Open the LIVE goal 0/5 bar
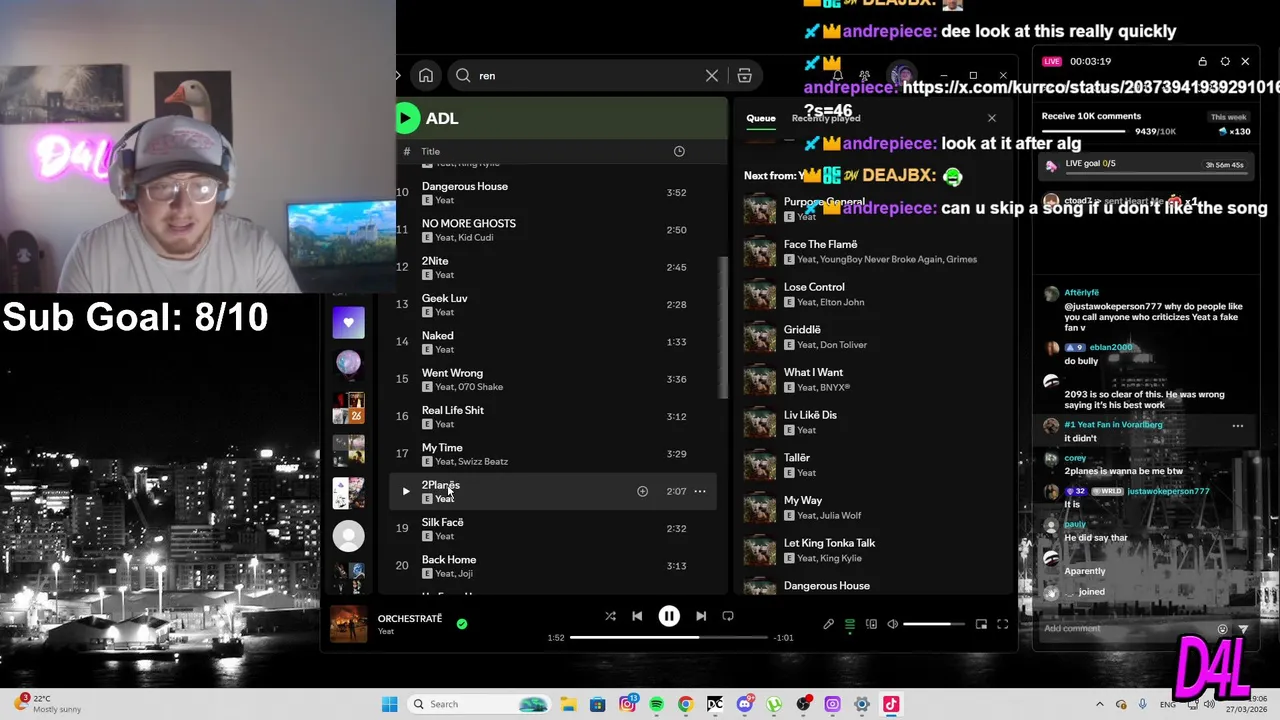The width and height of the screenshot is (1280, 720). (x=1147, y=166)
